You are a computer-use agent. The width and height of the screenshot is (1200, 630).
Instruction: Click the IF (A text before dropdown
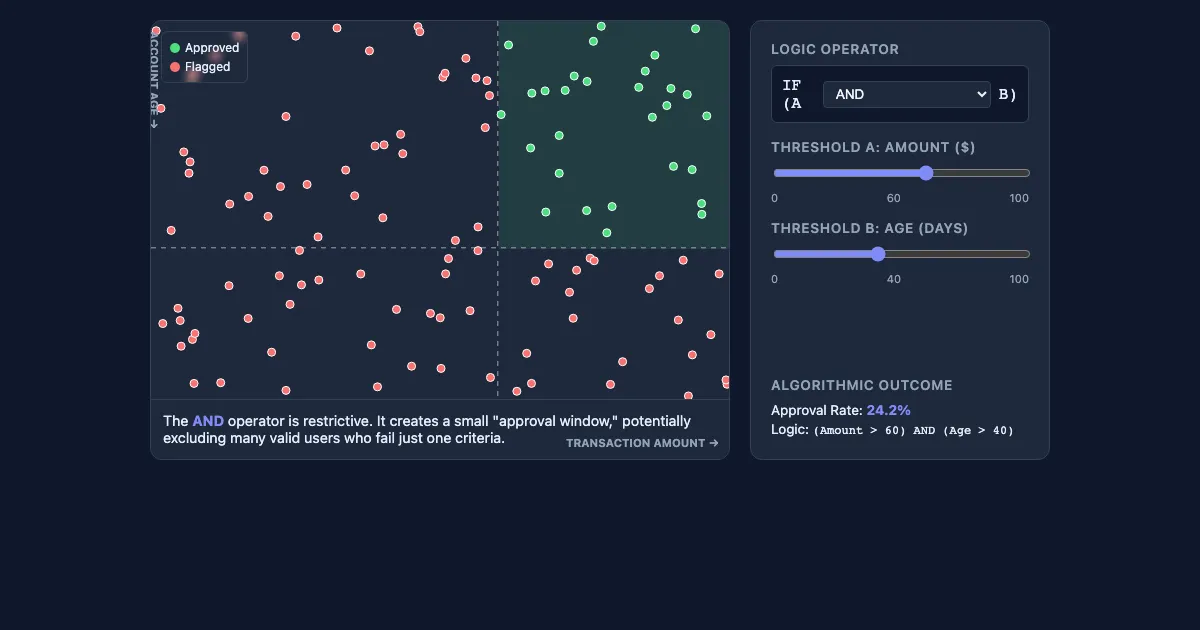792,94
